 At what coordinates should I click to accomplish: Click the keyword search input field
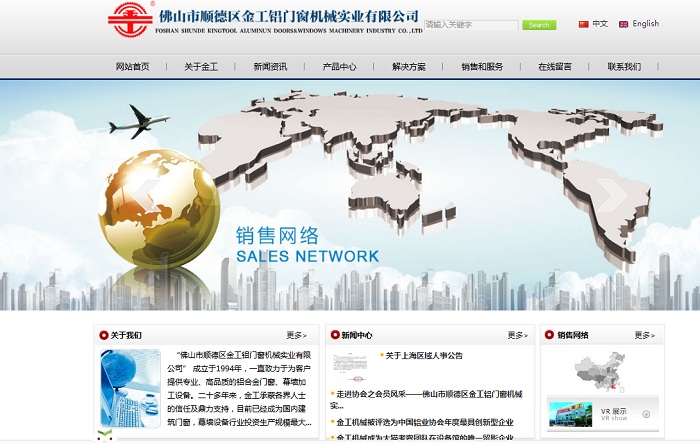coord(471,25)
